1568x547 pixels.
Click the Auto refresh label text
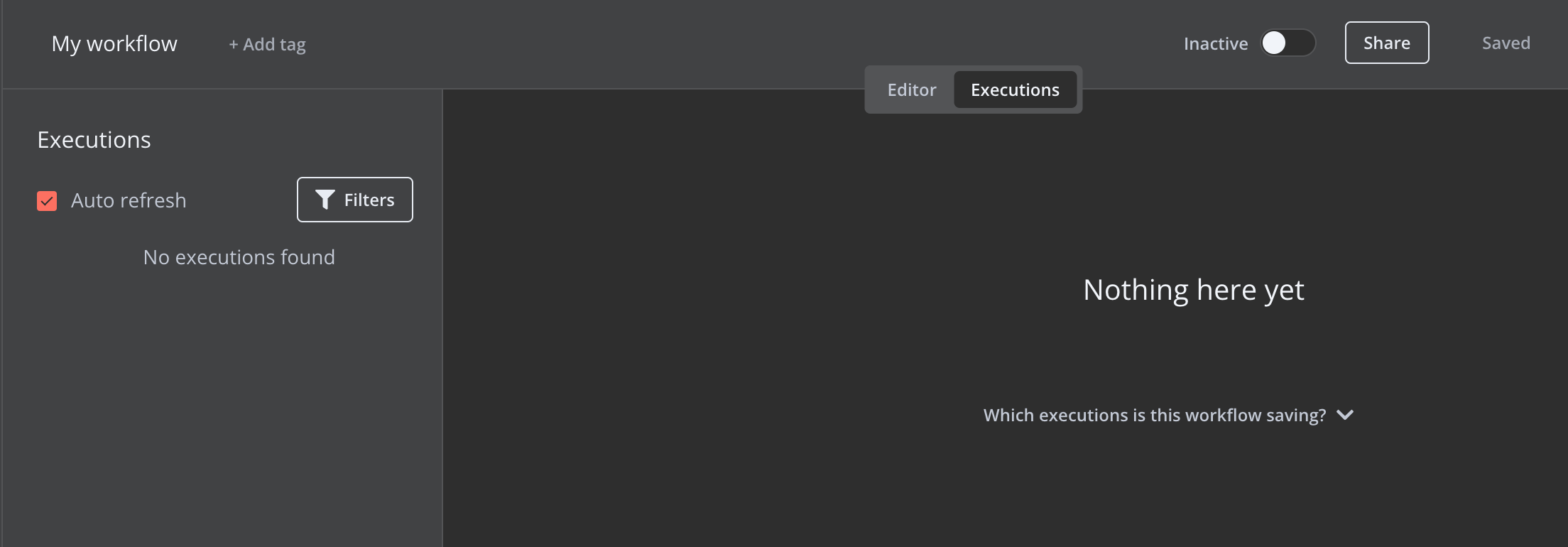point(129,200)
